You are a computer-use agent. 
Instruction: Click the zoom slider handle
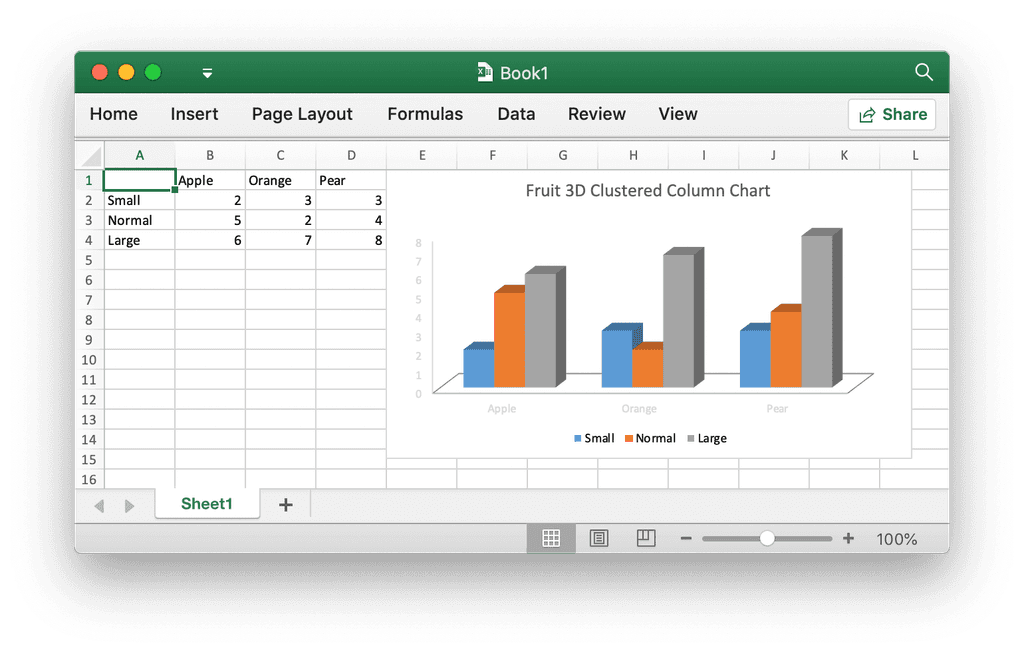coord(767,538)
